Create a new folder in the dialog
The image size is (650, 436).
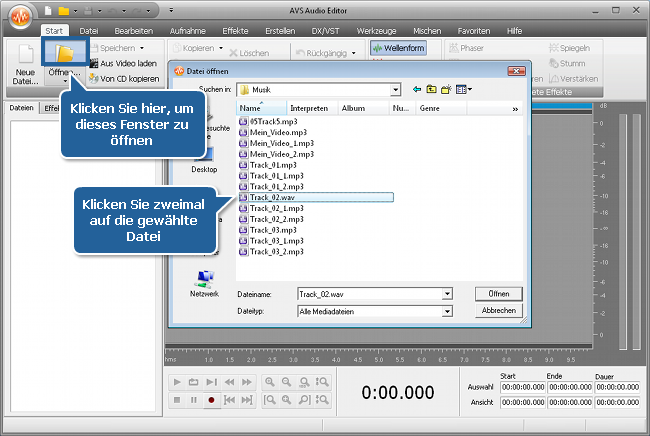pos(446,89)
